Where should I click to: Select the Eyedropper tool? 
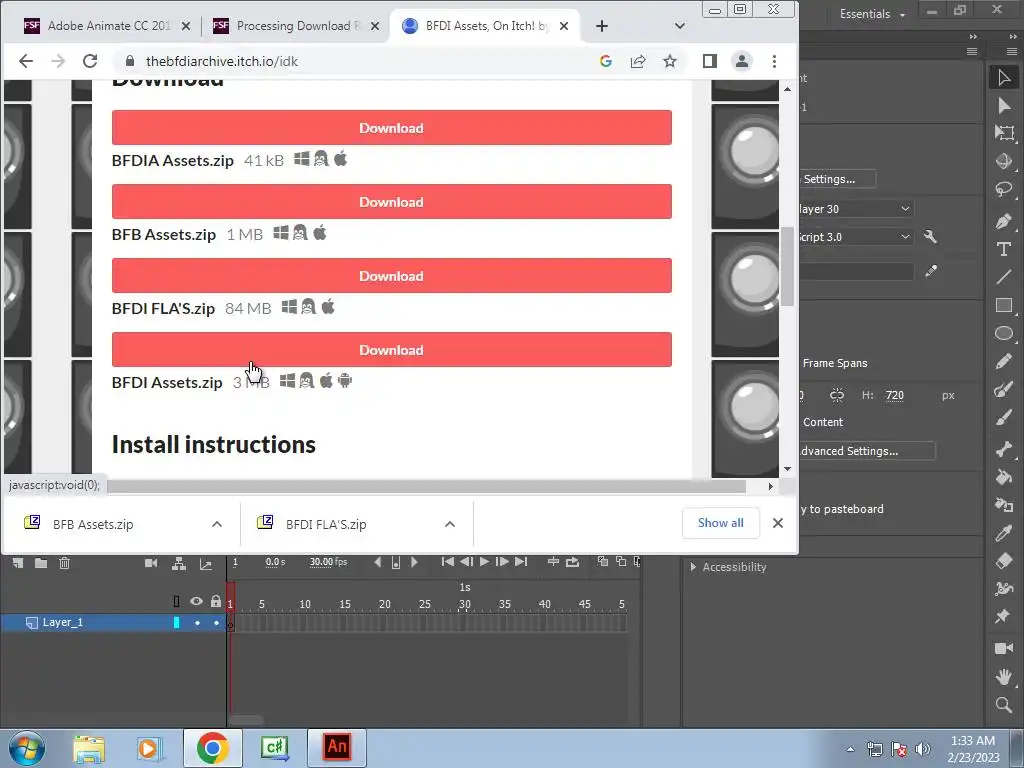click(1004, 533)
